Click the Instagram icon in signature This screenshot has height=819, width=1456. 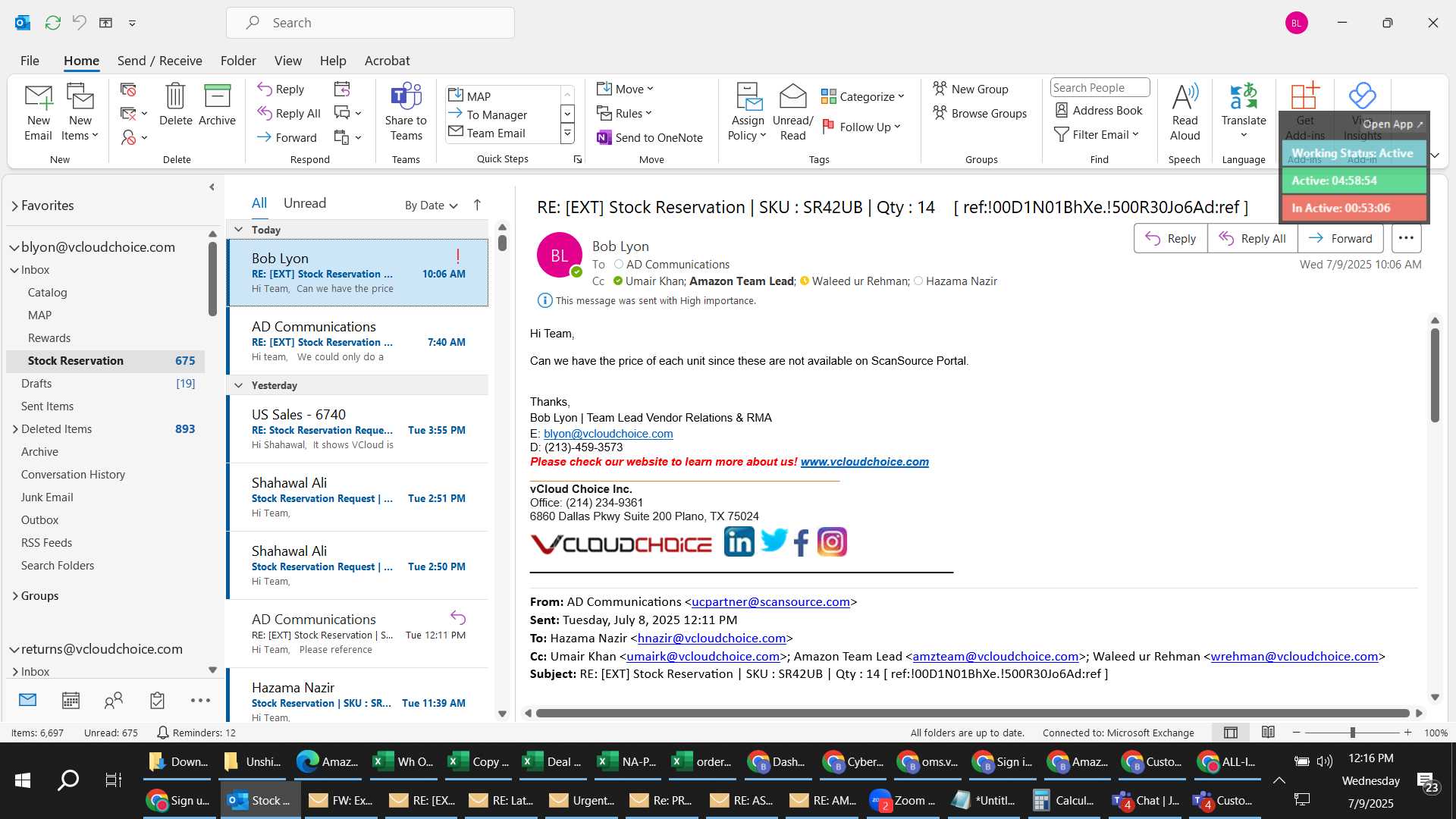pyautogui.click(x=832, y=542)
